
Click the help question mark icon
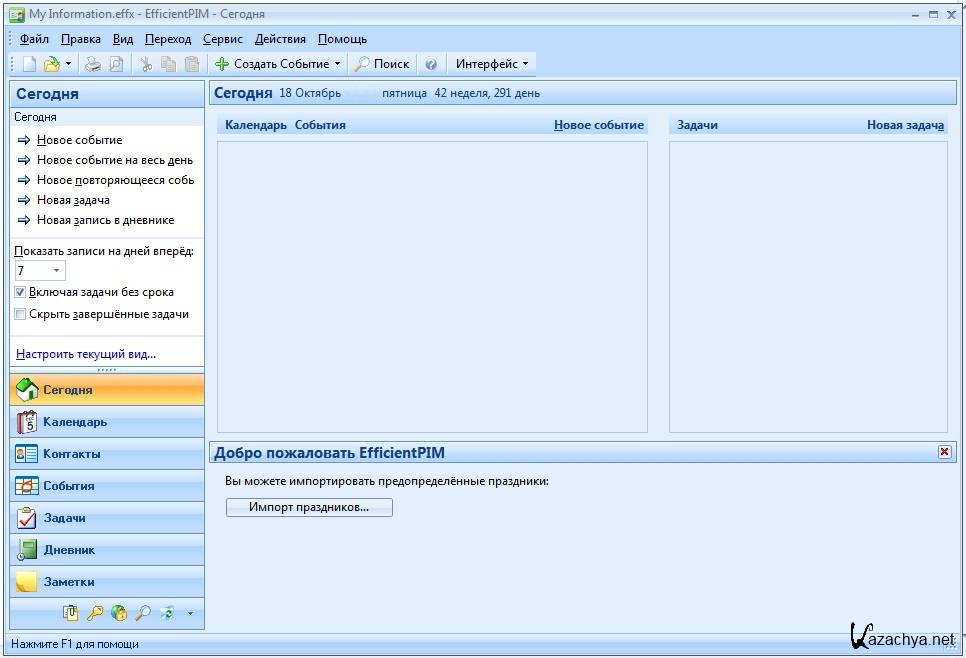click(431, 64)
